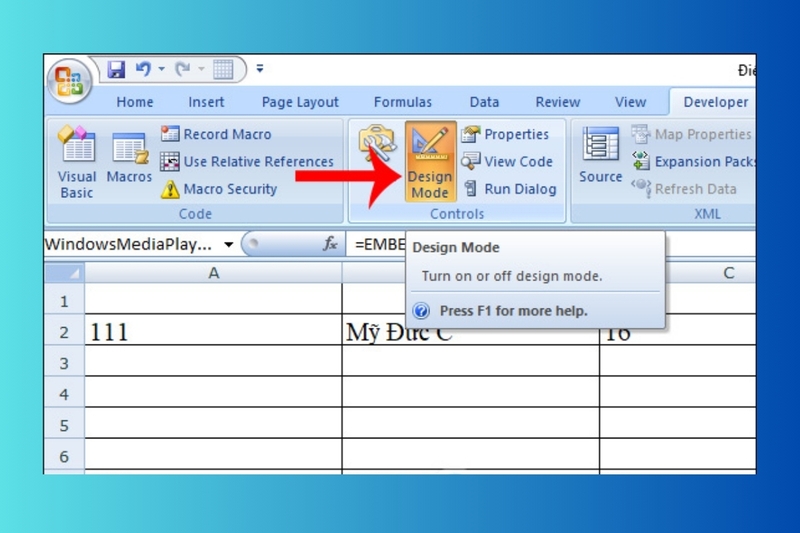Click the help icon in Design Mode tooltip
Viewport: 800px width, 533px height.
421,311
